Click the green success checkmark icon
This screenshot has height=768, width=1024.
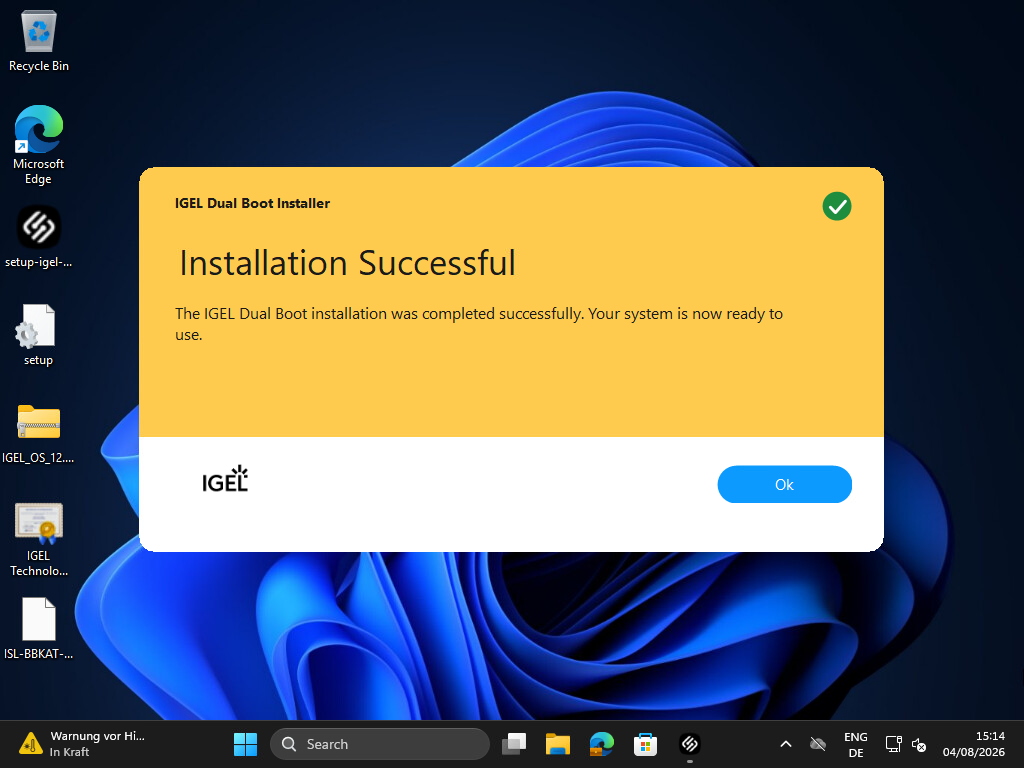click(837, 206)
